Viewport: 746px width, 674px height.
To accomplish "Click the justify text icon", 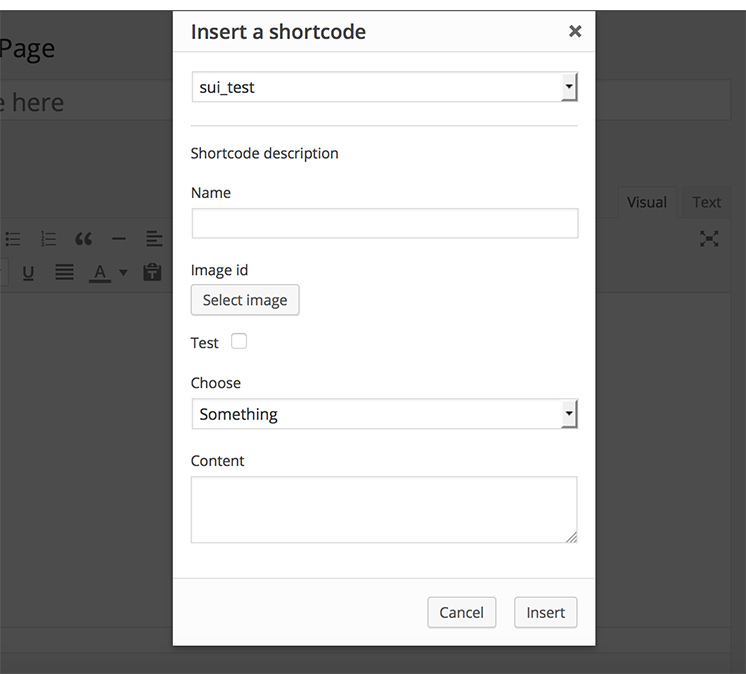I will click(64, 272).
